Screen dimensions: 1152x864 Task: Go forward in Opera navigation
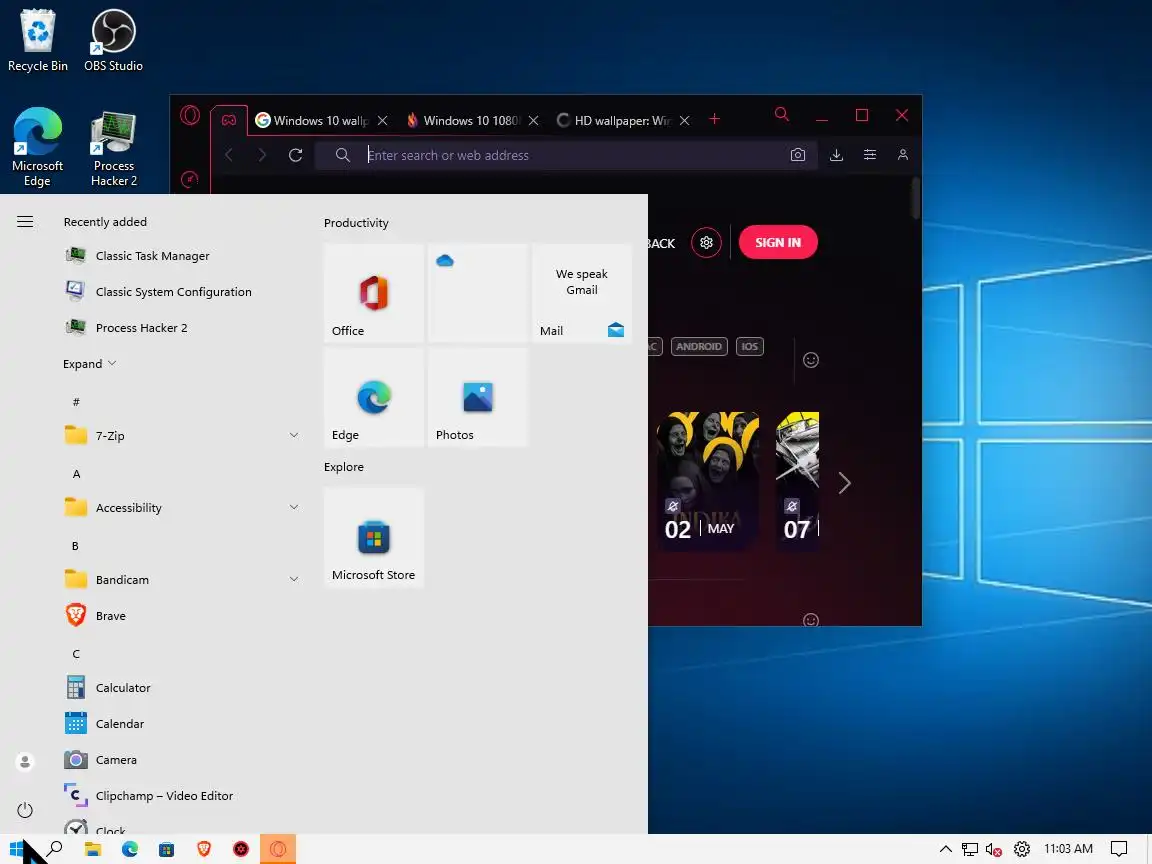click(262, 155)
